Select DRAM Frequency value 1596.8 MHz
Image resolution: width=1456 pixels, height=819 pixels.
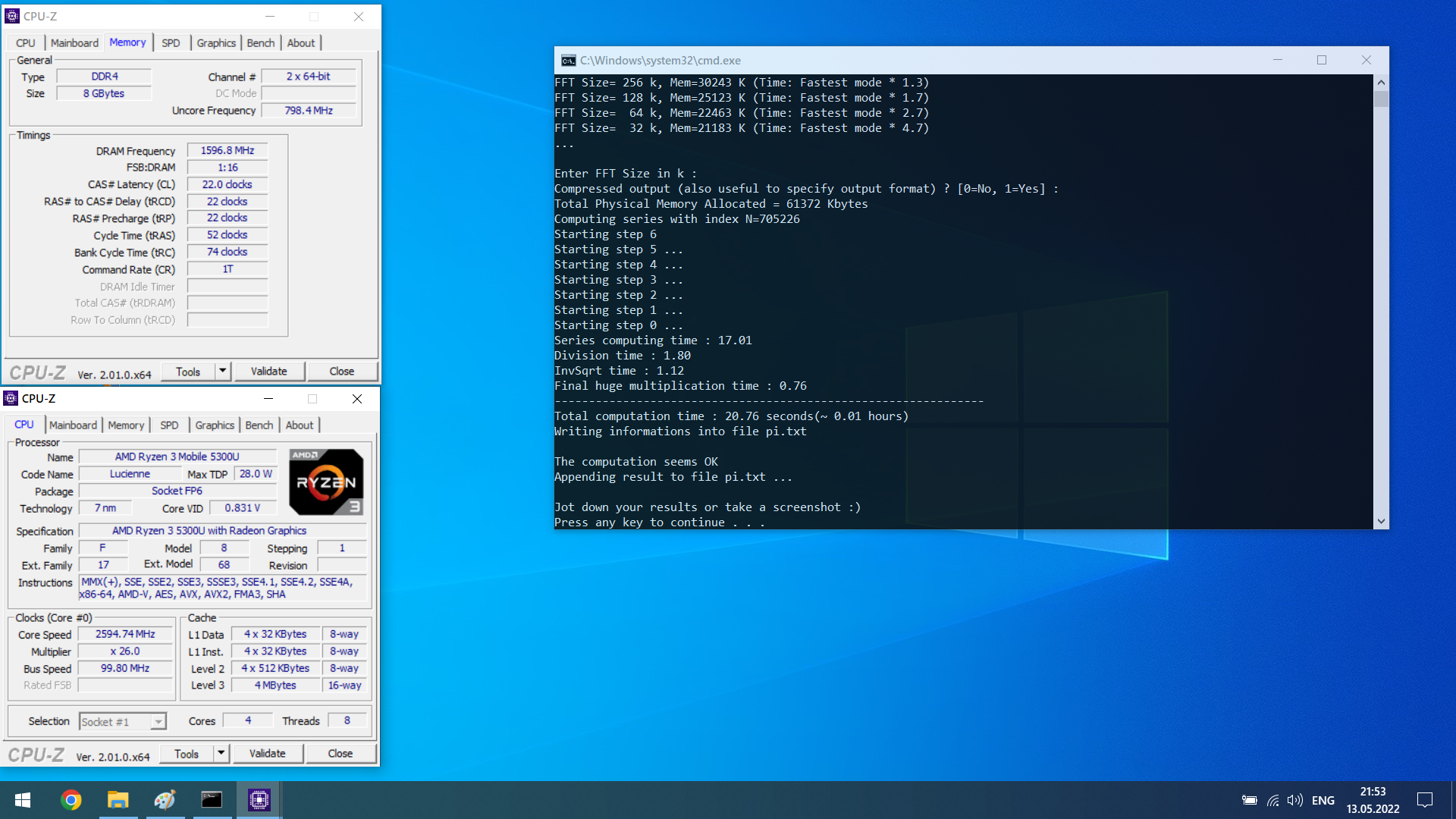pyautogui.click(x=227, y=151)
